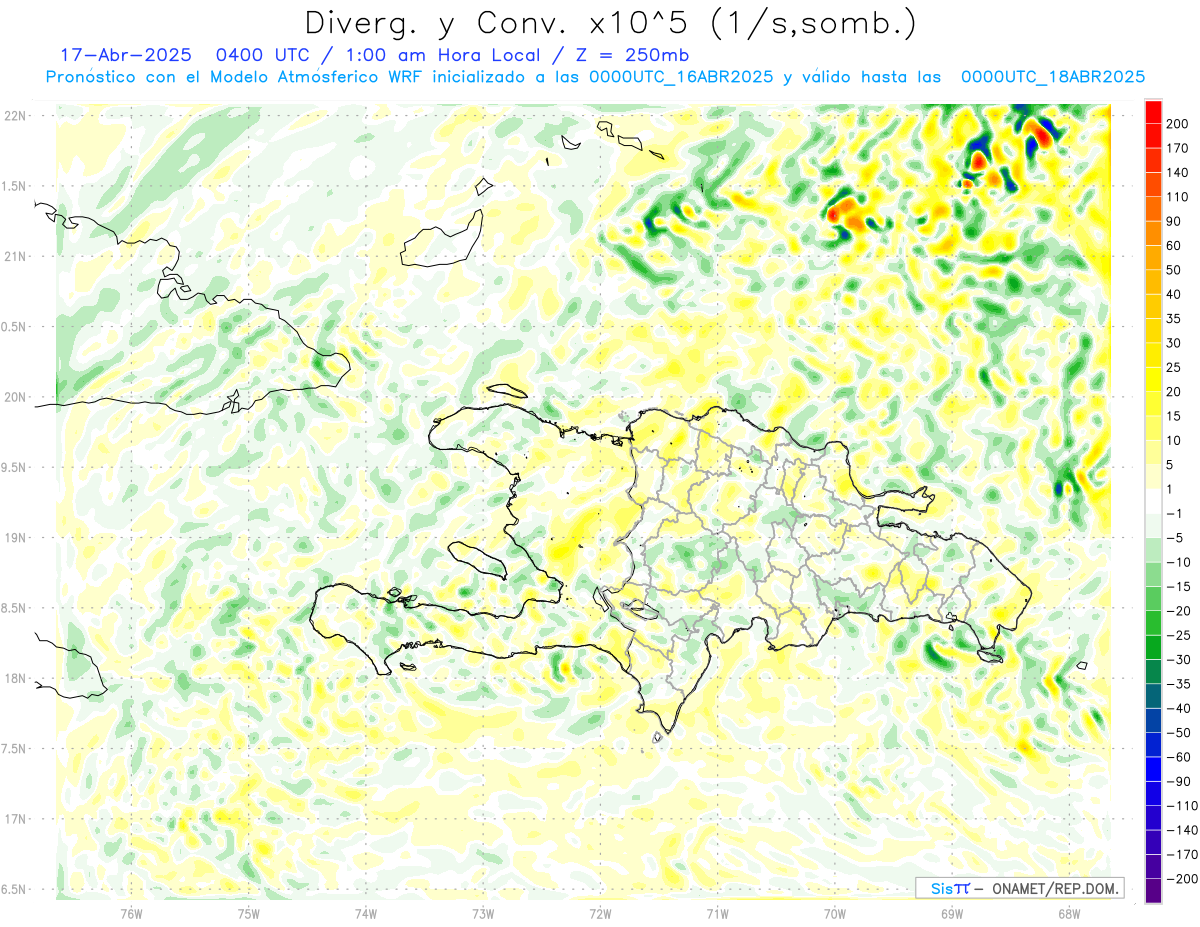
Task: Select the '17N' latitude label
Action: (x=16, y=819)
